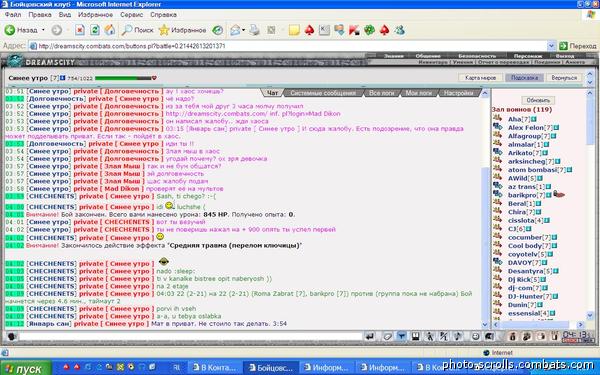600x375 pixels.
Task: Open the Назад history dropdown arrow
Action: pyautogui.click(x=43, y=30)
